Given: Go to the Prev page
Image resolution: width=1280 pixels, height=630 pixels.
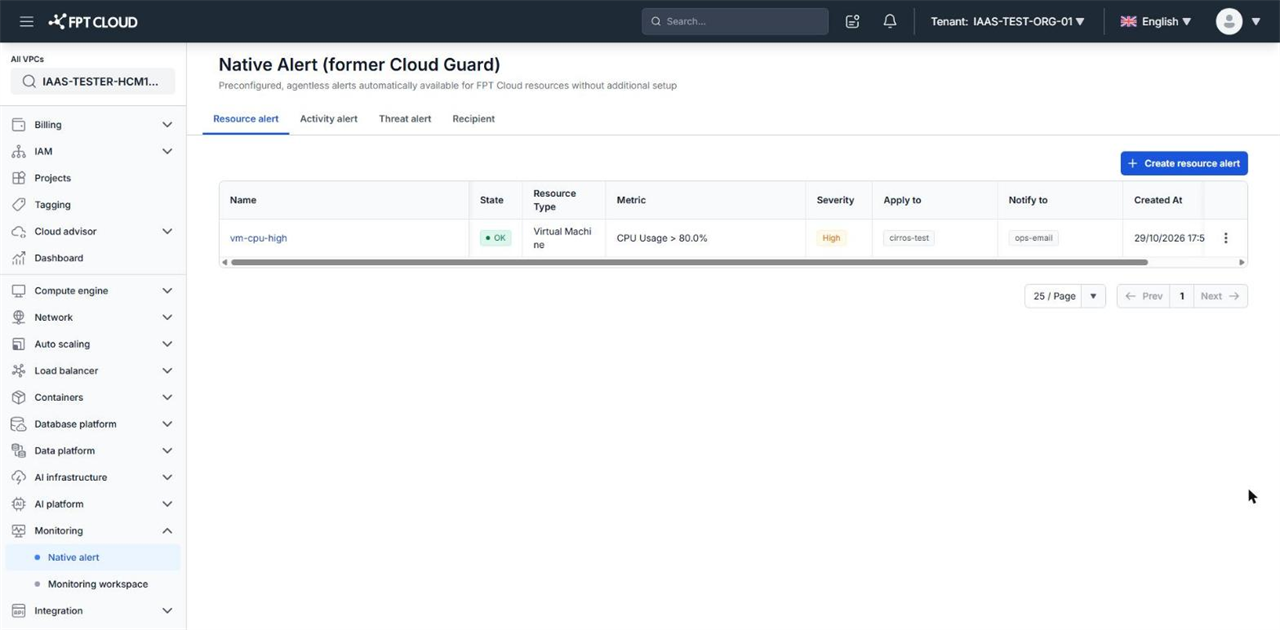Looking at the screenshot, I should click(x=1143, y=296).
